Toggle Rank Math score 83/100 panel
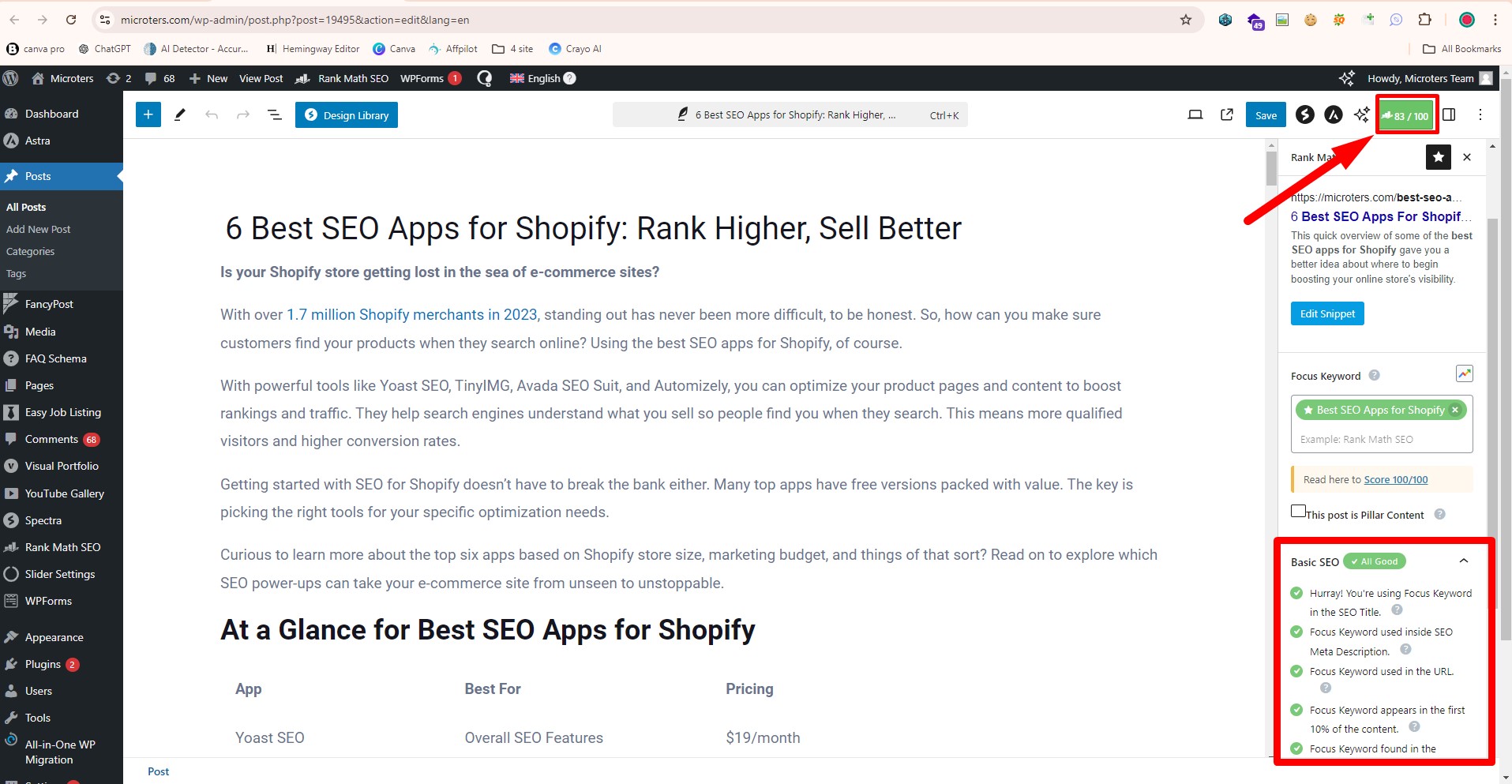 [1405, 115]
